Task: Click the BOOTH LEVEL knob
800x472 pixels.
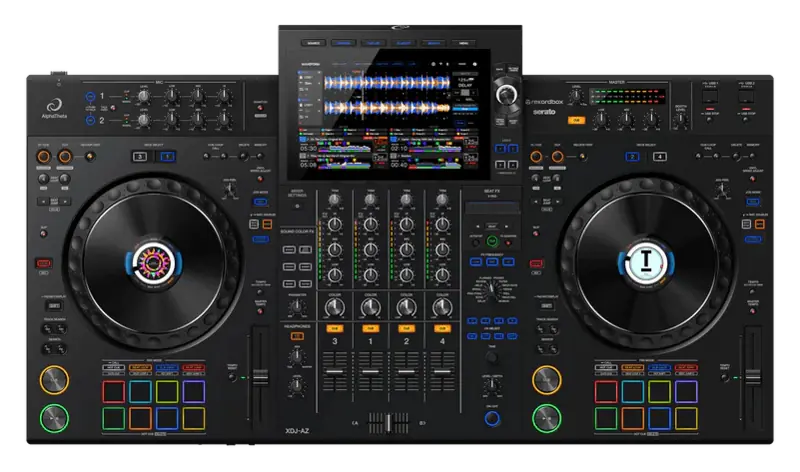Action: tap(681, 120)
